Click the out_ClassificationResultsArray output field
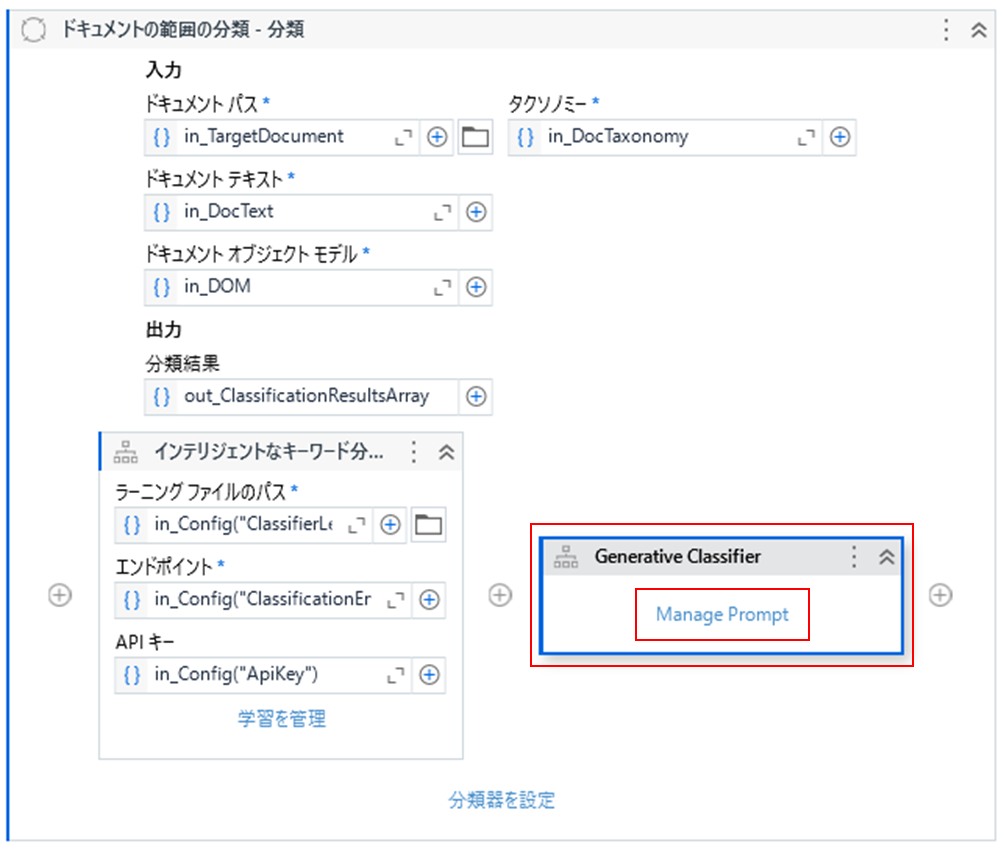Image resolution: width=1004 pixels, height=849 pixels. (x=302, y=396)
